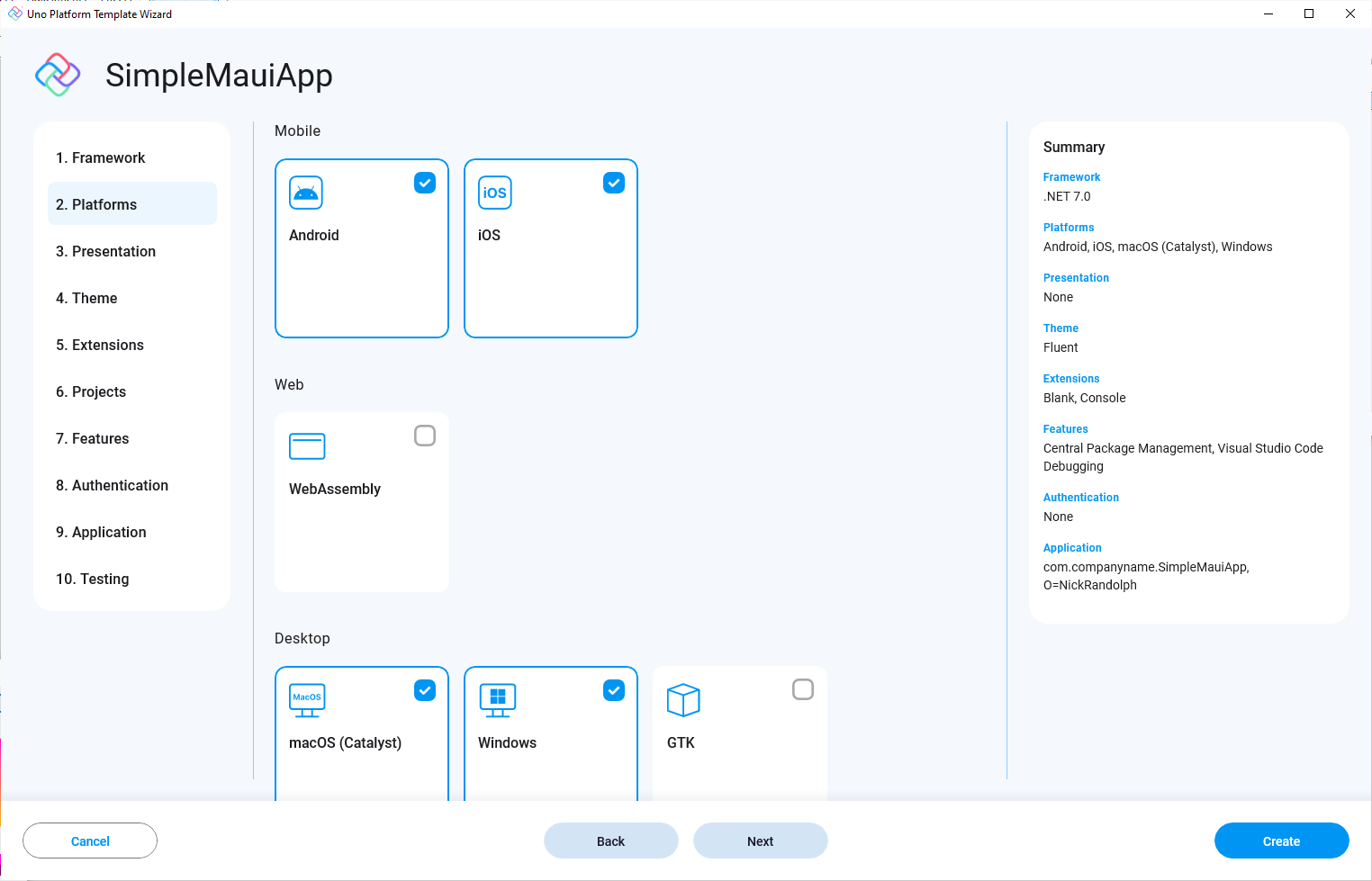The width and height of the screenshot is (1372, 881).
Task: Click the WebAssembly browser window icon
Action: click(x=307, y=446)
